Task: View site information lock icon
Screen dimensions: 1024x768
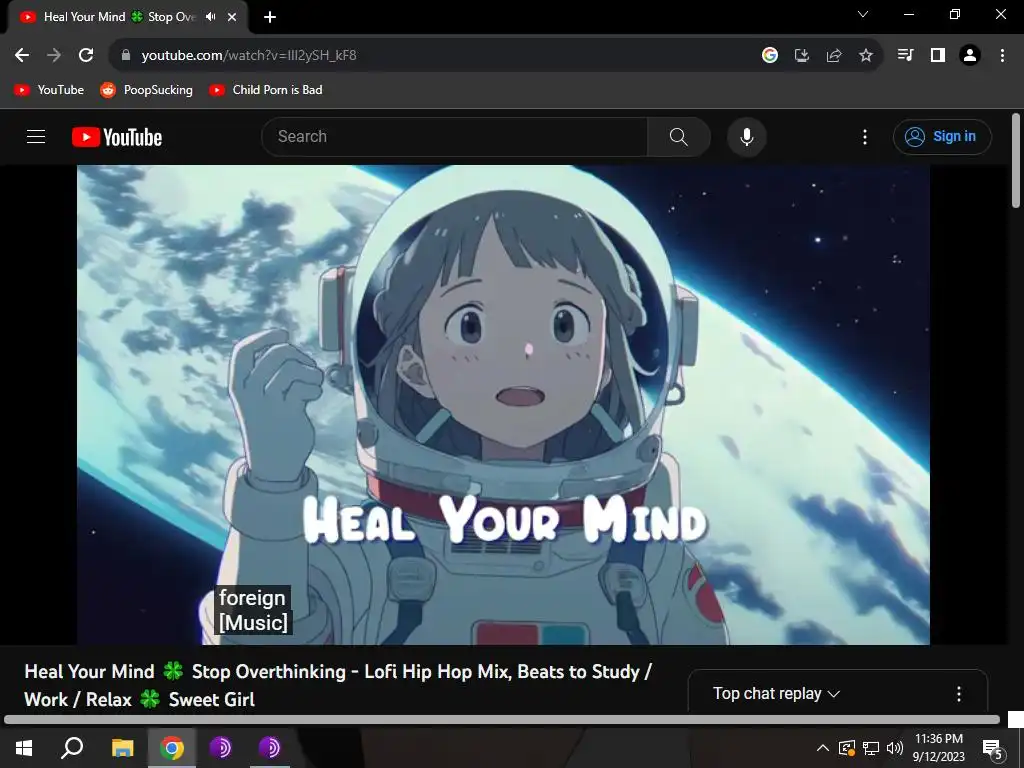Action: pos(126,56)
